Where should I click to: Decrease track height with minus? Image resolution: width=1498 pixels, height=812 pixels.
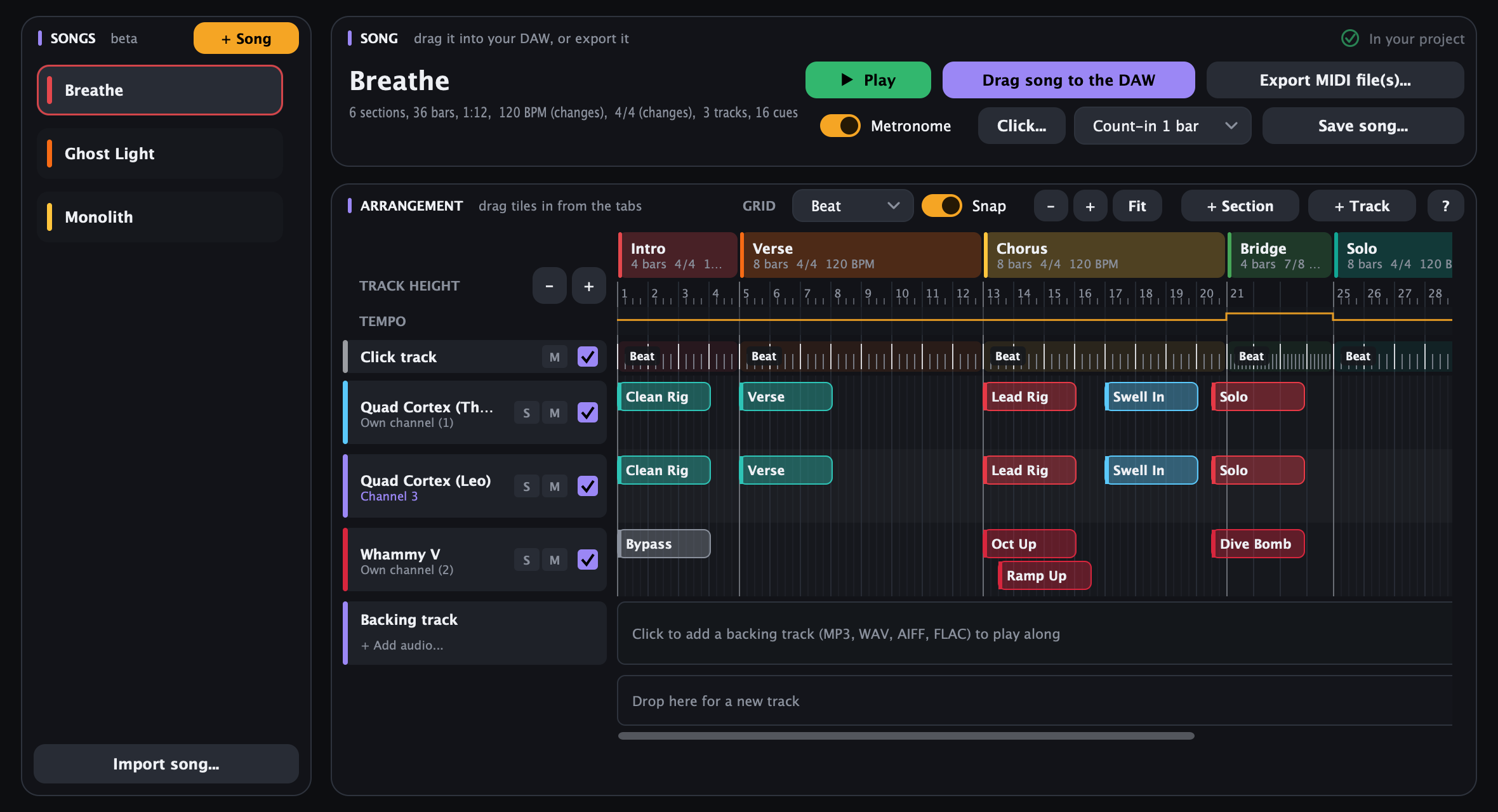(549, 285)
